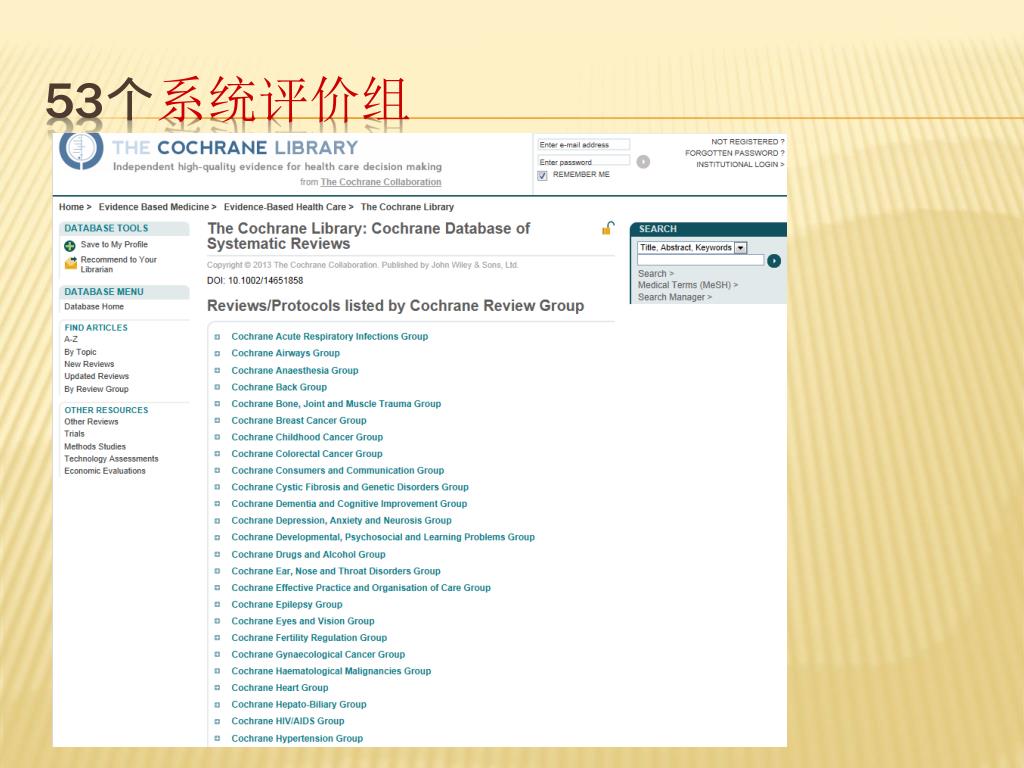Click Recommend to Your Librarian text

tap(118, 264)
